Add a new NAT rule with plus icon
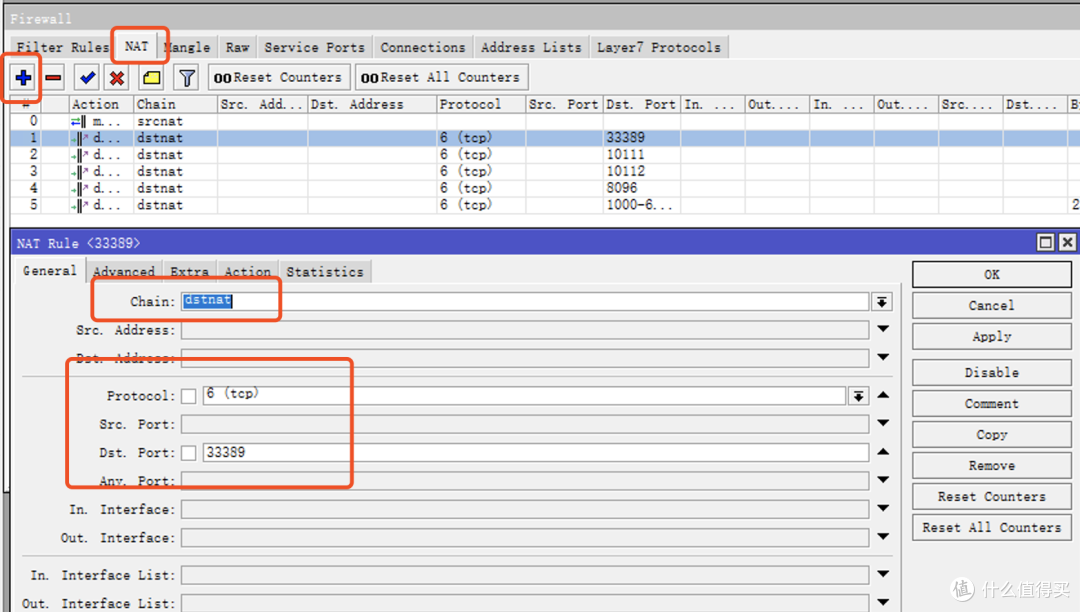This screenshot has height=612, width=1080. (22, 77)
